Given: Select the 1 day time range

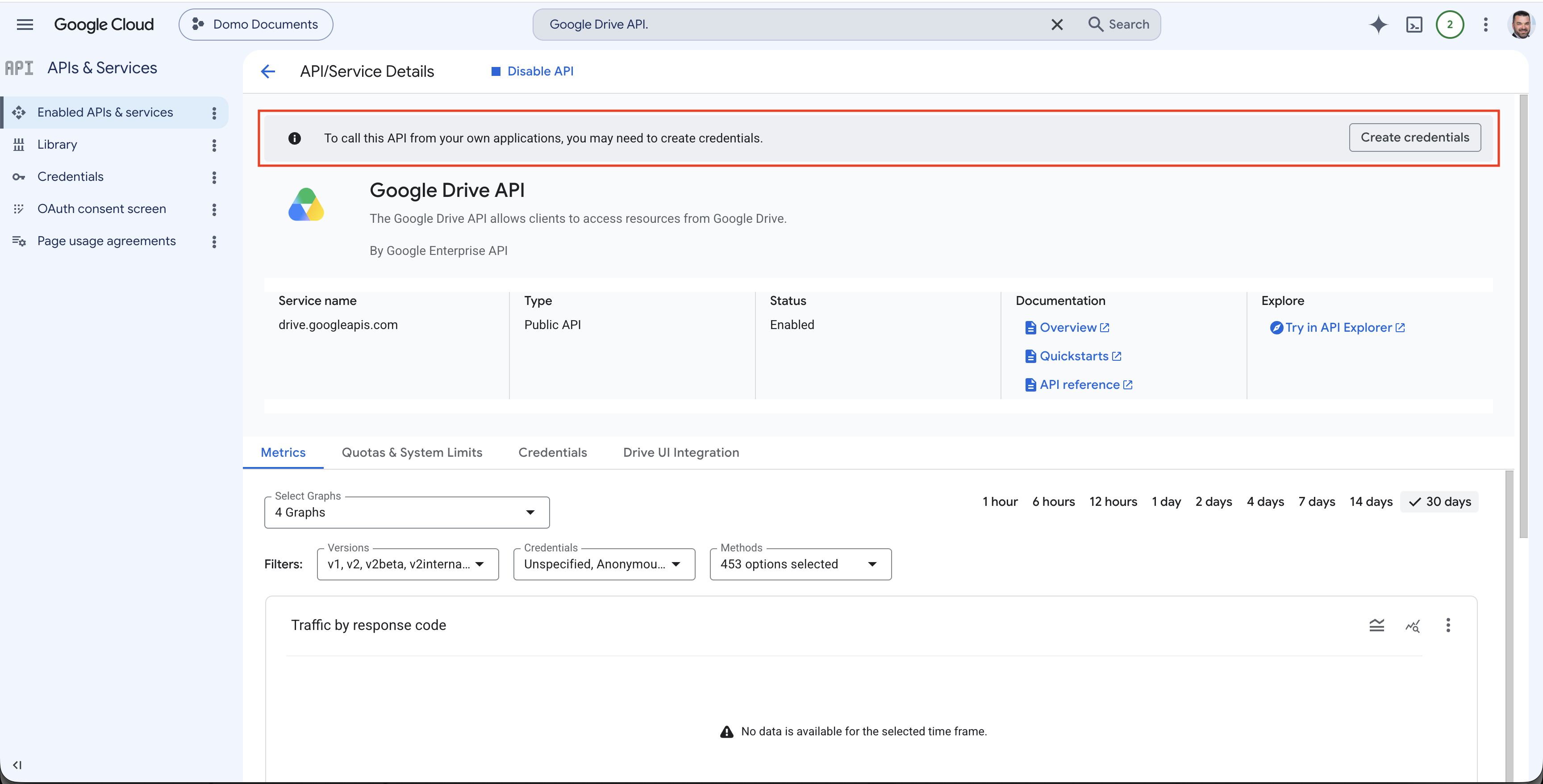Looking at the screenshot, I should tap(1166, 502).
